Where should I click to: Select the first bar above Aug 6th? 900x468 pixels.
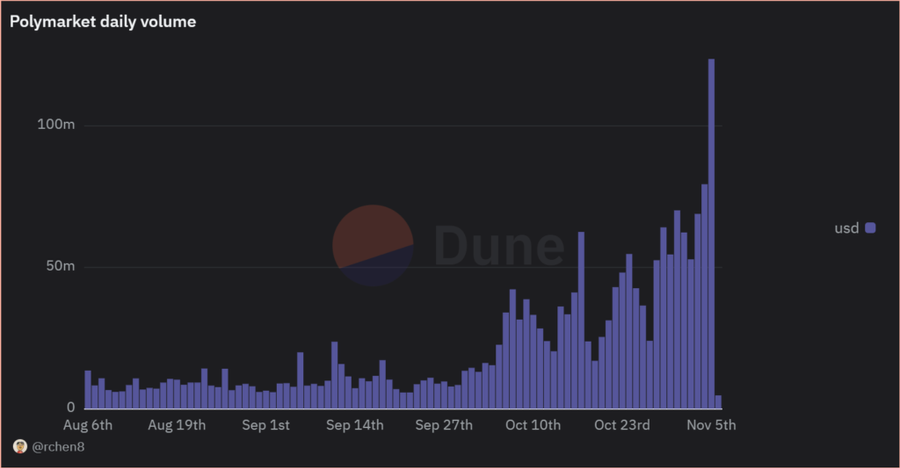coord(88,389)
